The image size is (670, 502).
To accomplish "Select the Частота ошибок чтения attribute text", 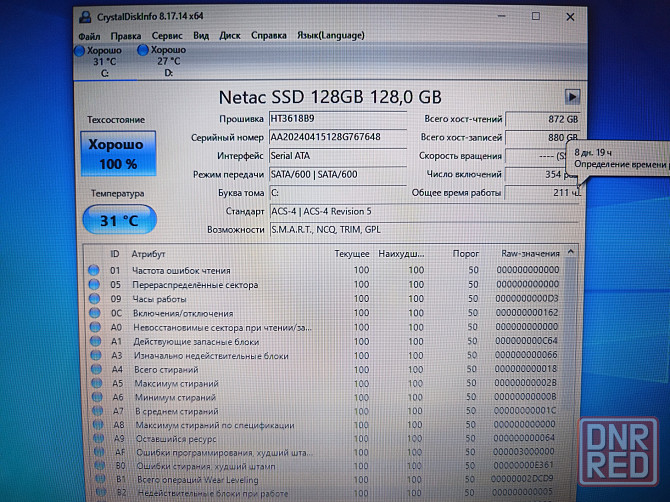I will [181, 270].
